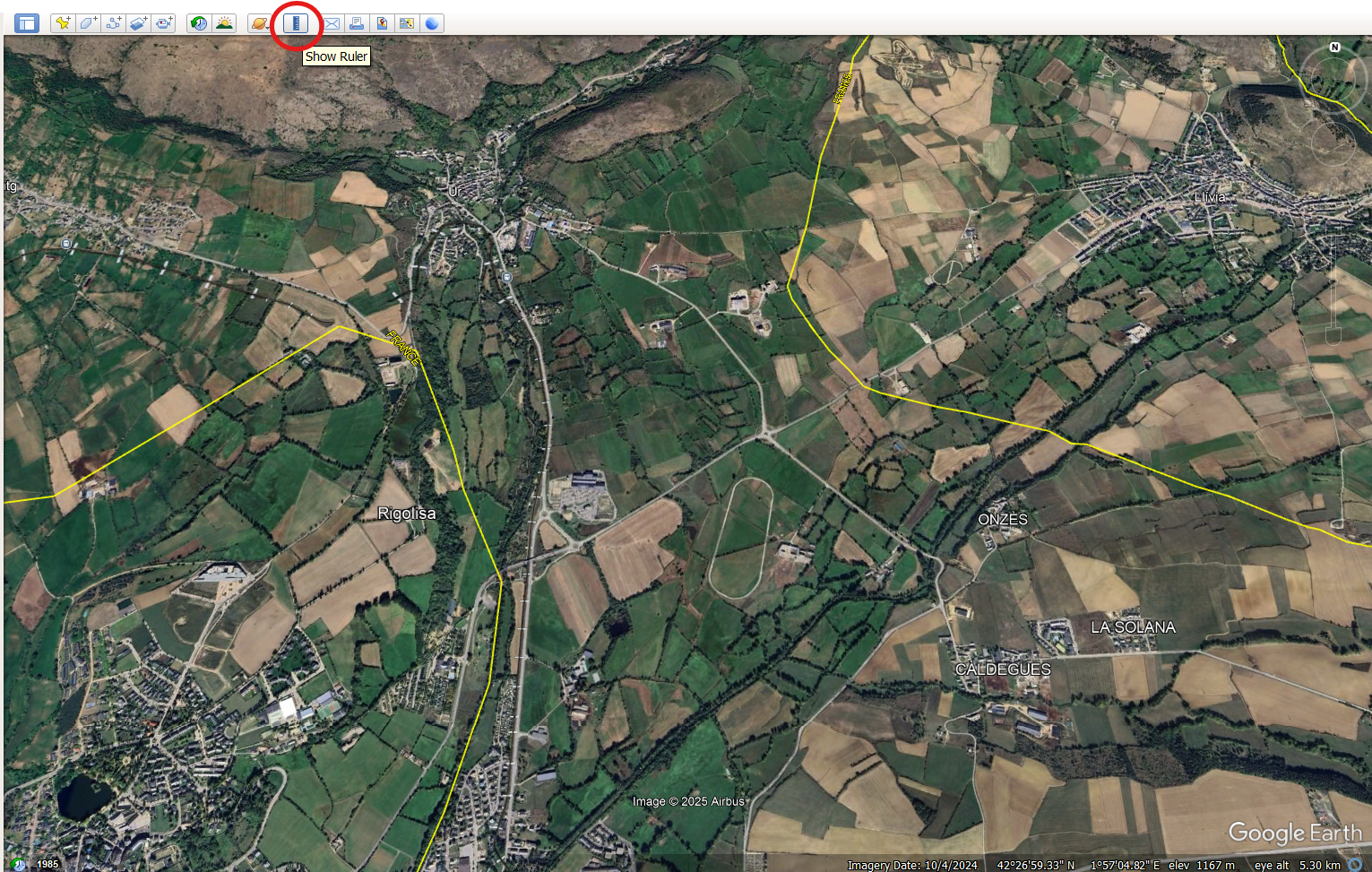Email the current view
The image size is (1372, 872).
click(x=332, y=23)
